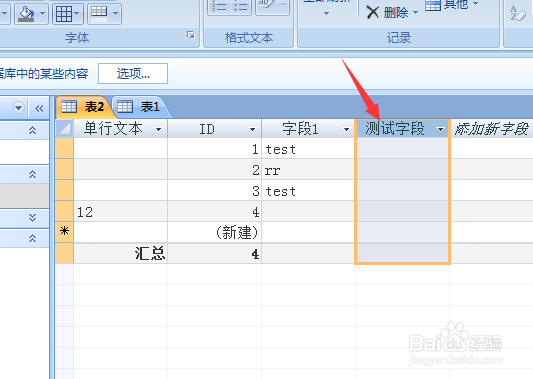The image size is (533, 379).
Task: Click the alternate fill color icon
Action: pyautogui.click(x=99, y=14)
